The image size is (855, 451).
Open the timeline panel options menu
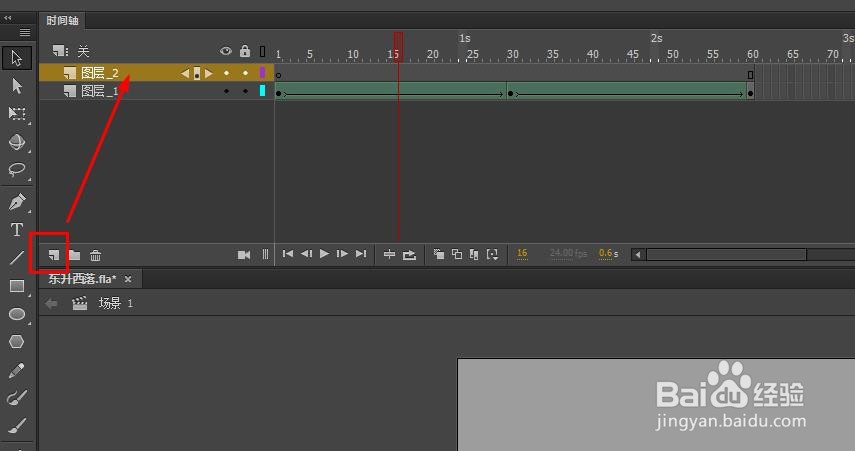(x=25, y=32)
